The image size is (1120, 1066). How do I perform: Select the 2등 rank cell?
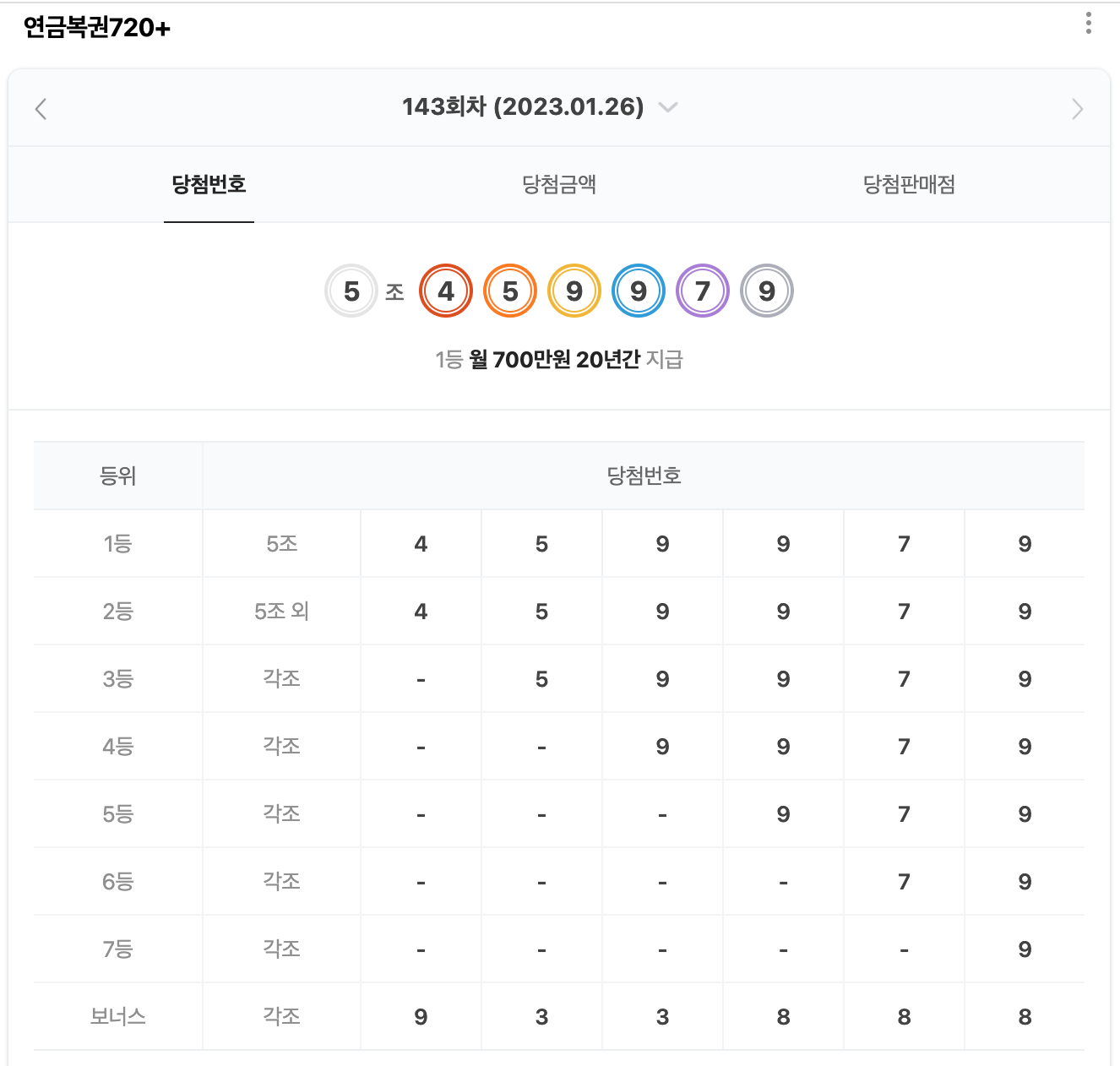coord(118,611)
